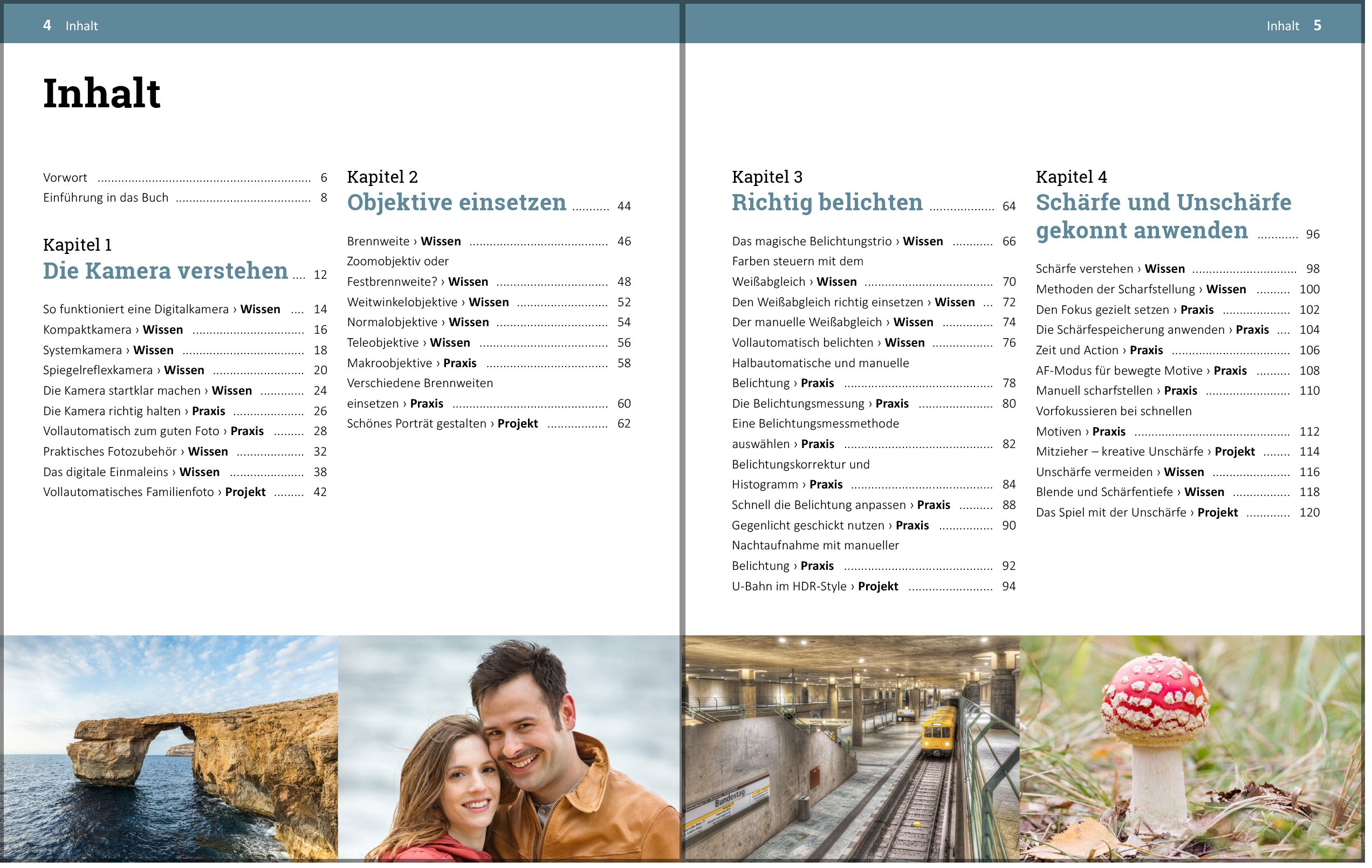Click 'Das digitale Einmaleins' entry
This screenshot has height=868, width=1372.
[185, 472]
